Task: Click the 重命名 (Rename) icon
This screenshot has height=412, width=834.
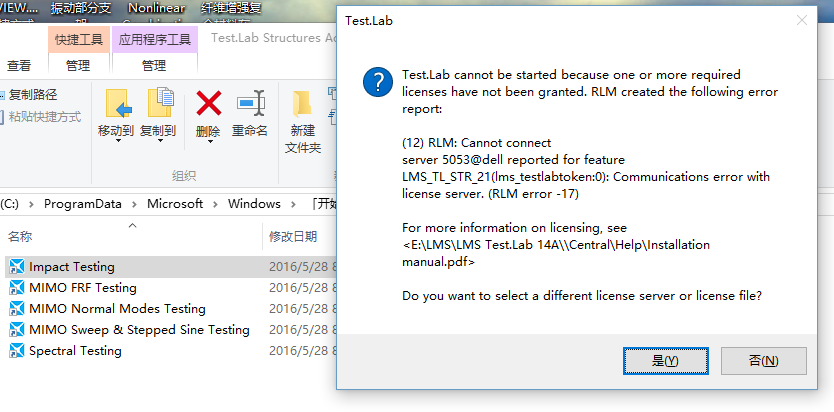Action: (250, 103)
